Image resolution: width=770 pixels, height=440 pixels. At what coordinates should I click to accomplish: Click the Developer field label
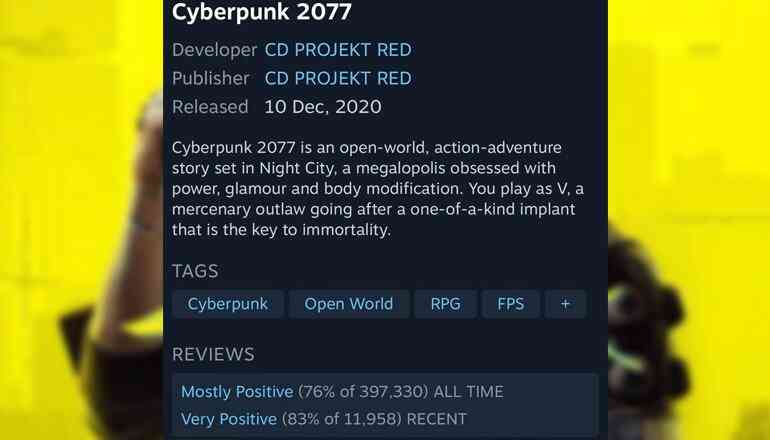point(215,50)
